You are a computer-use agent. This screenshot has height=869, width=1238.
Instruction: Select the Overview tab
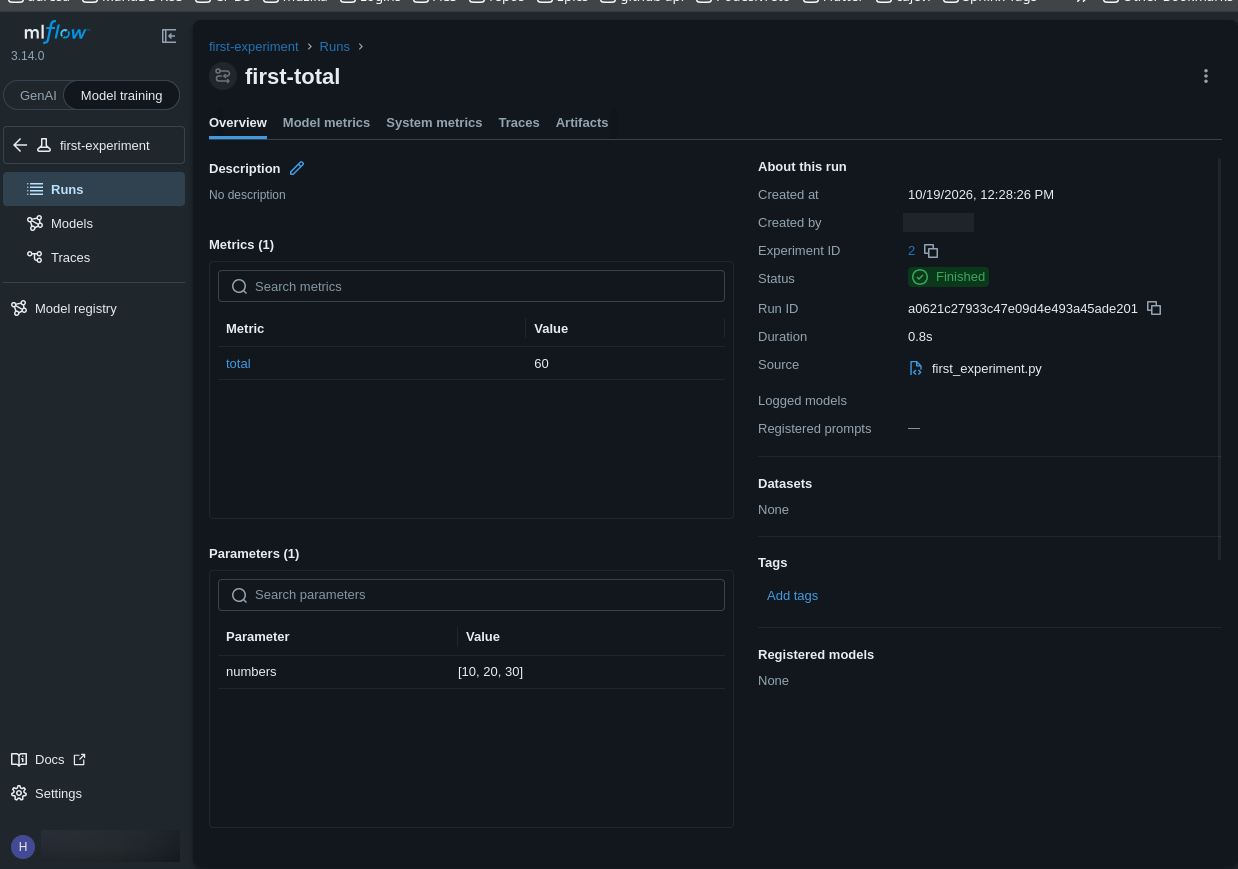238,122
